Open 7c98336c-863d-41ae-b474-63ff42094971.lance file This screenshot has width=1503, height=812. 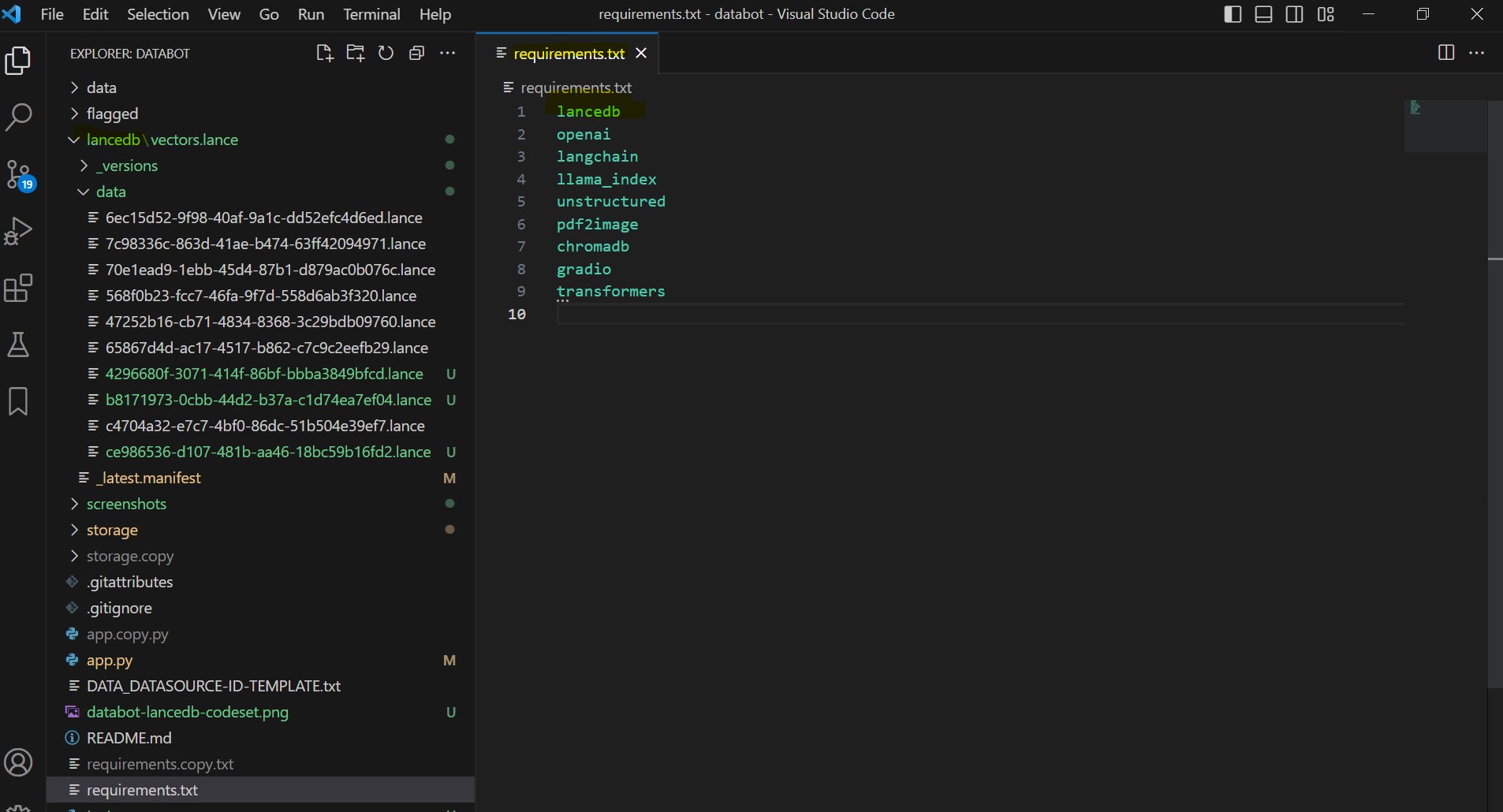pyautogui.click(x=260, y=244)
